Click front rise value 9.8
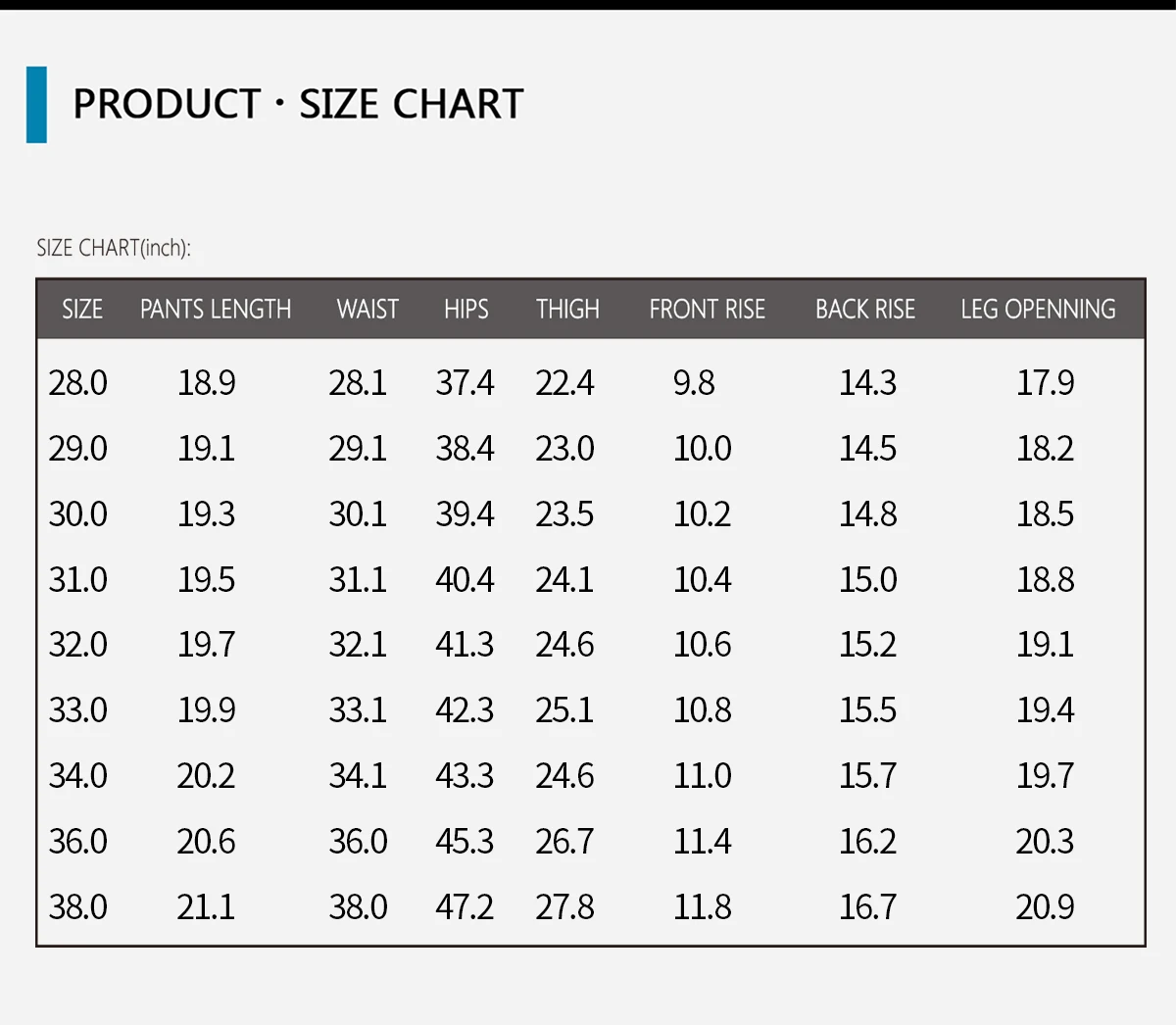Image resolution: width=1176 pixels, height=1025 pixels. point(694,383)
